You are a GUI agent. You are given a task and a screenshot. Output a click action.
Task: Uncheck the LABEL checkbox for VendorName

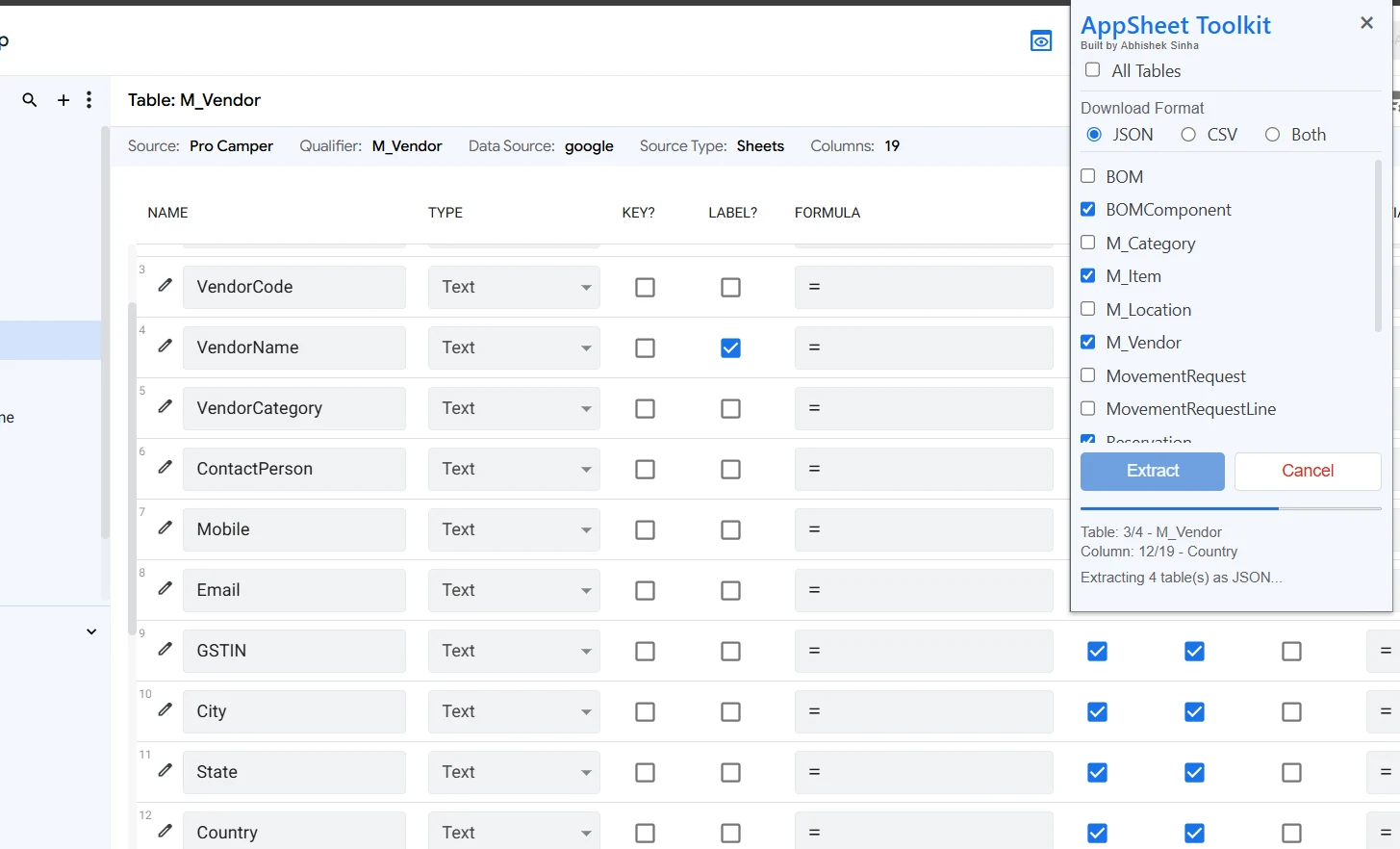pos(731,347)
